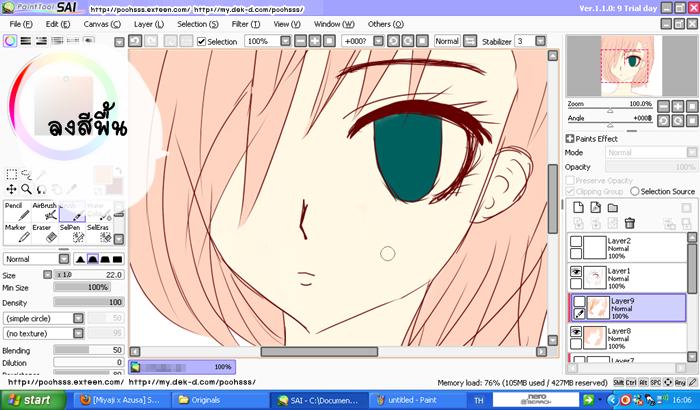700x410 pixels.
Task: Show Layer9 by its visibility box
Action: [x=579, y=302]
